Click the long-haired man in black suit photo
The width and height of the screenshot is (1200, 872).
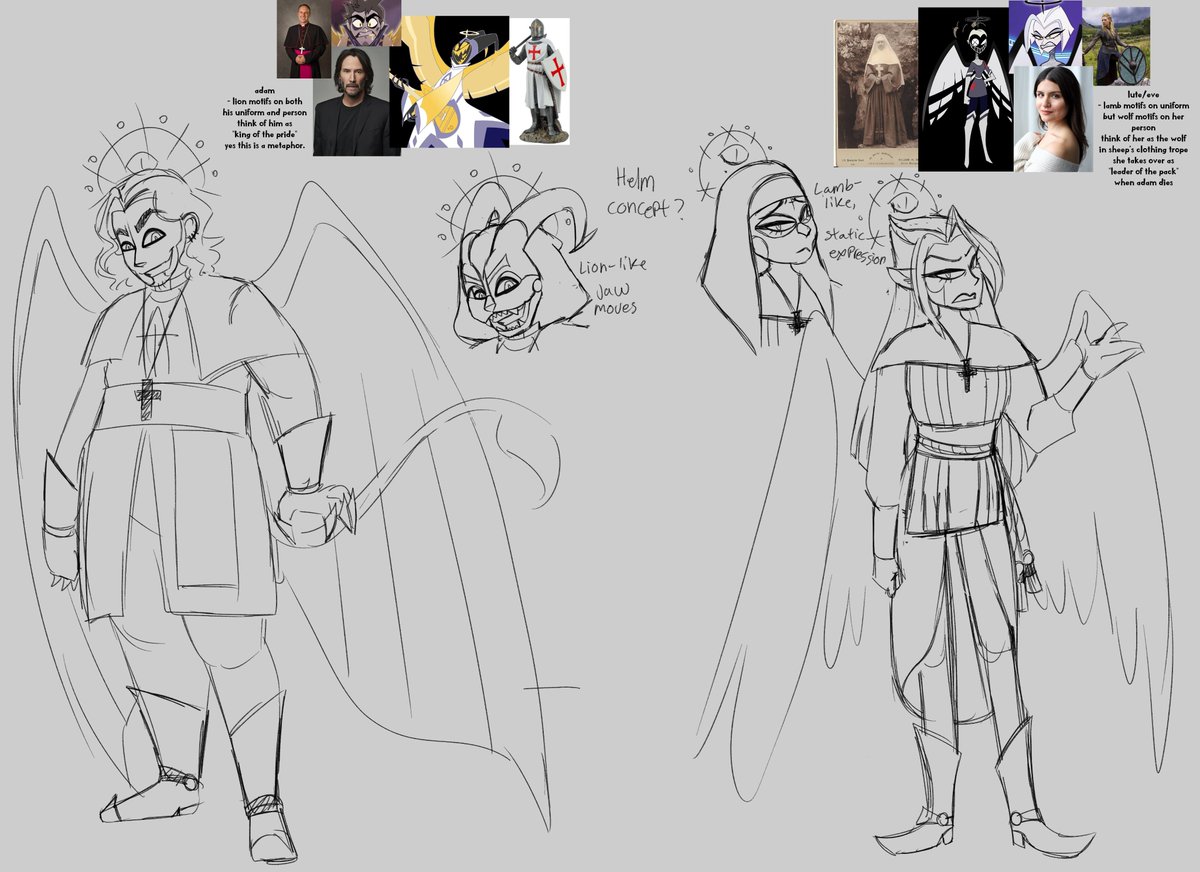351,101
